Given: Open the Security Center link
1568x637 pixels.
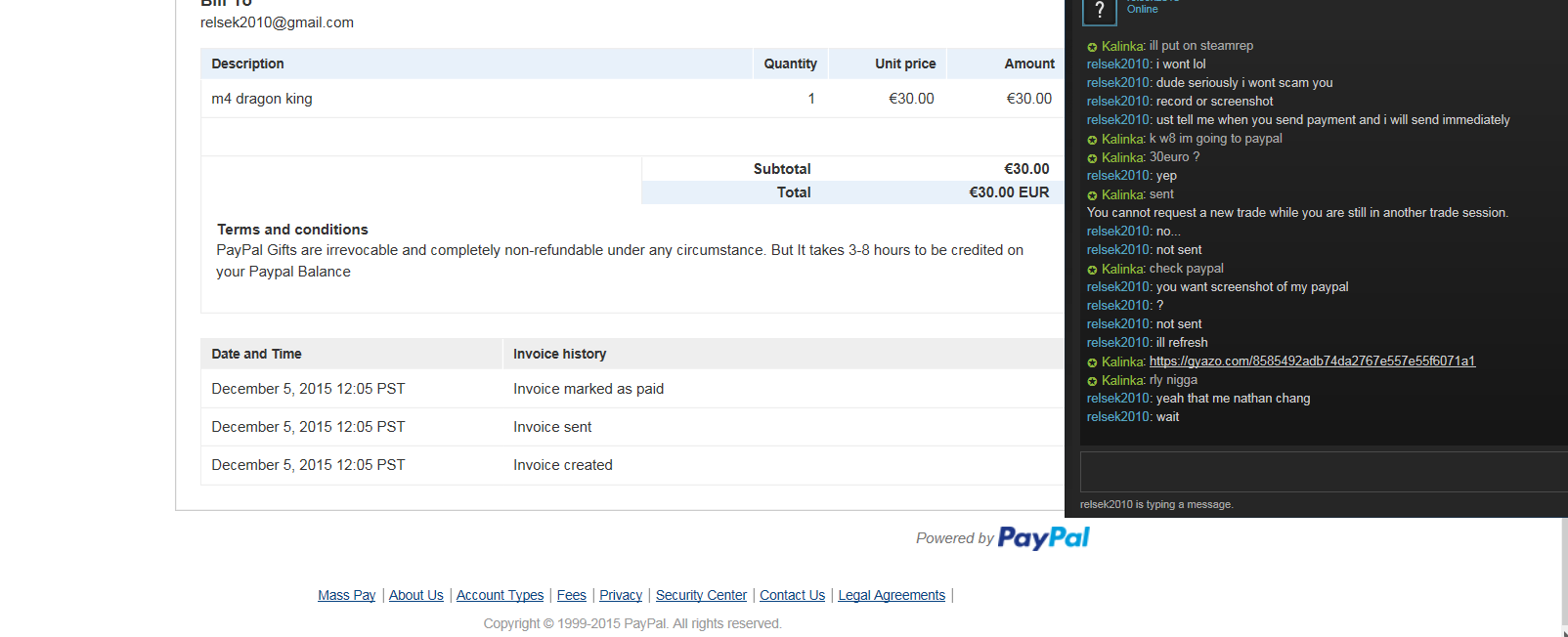Looking at the screenshot, I should [x=701, y=595].
